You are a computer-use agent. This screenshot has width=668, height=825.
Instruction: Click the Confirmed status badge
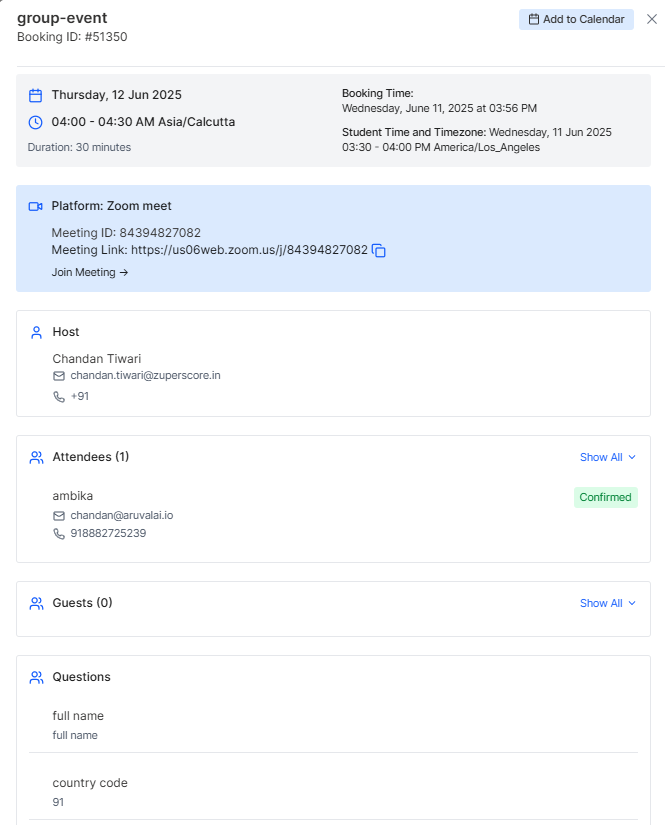click(605, 497)
